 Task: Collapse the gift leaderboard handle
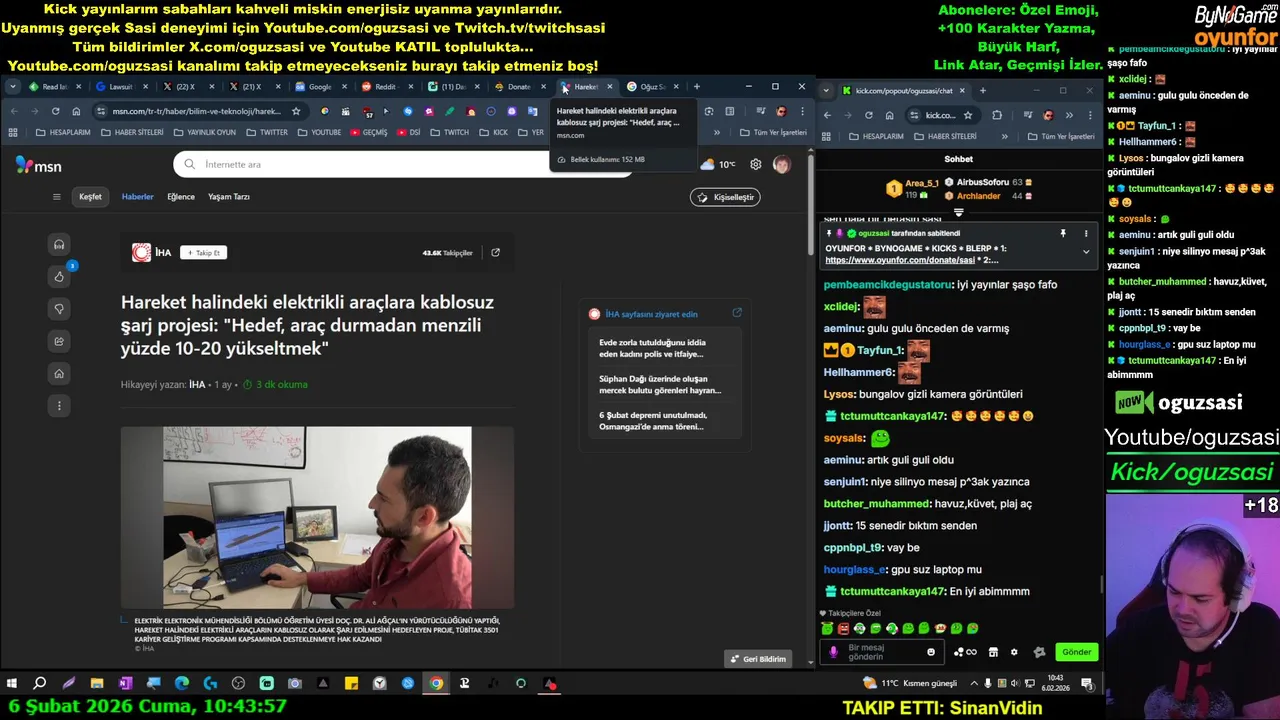958,212
